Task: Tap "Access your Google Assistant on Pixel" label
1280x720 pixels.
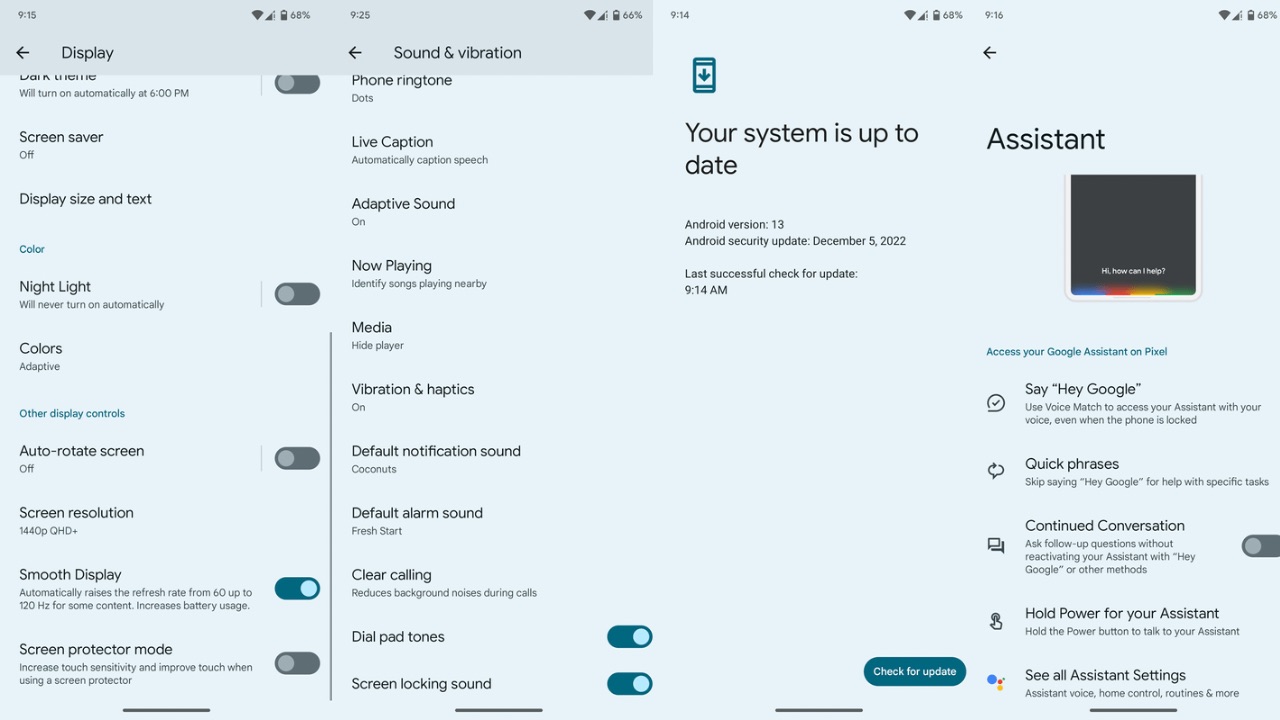Action: pyautogui.click(x=1077, y=352)
